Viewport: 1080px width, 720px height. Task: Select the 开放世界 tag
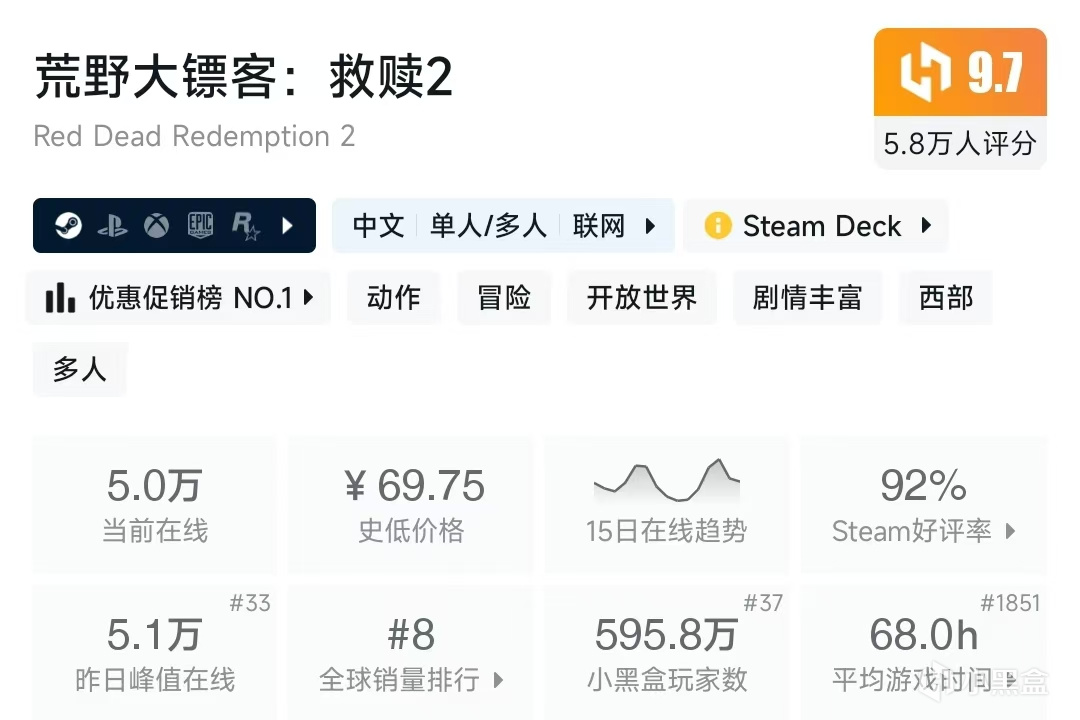[x=641, y=298]
